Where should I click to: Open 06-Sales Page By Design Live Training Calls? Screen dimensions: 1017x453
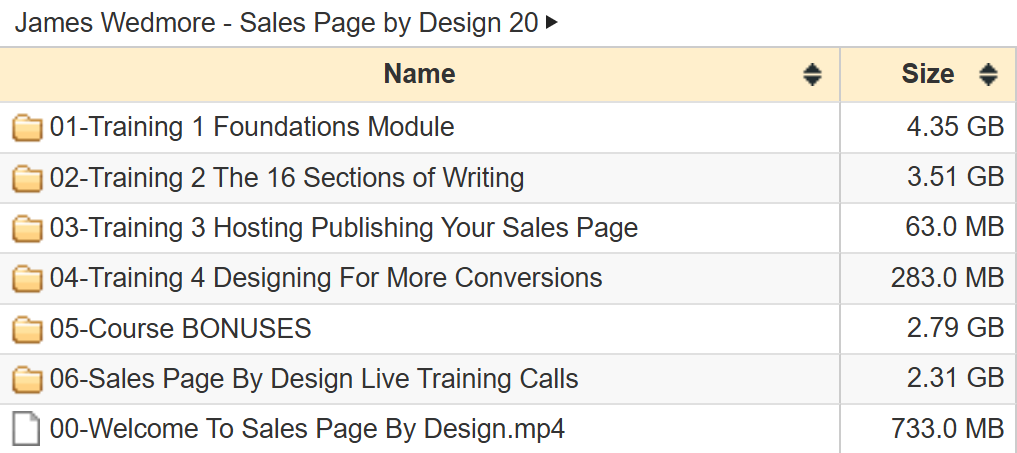tap(314, 379)
